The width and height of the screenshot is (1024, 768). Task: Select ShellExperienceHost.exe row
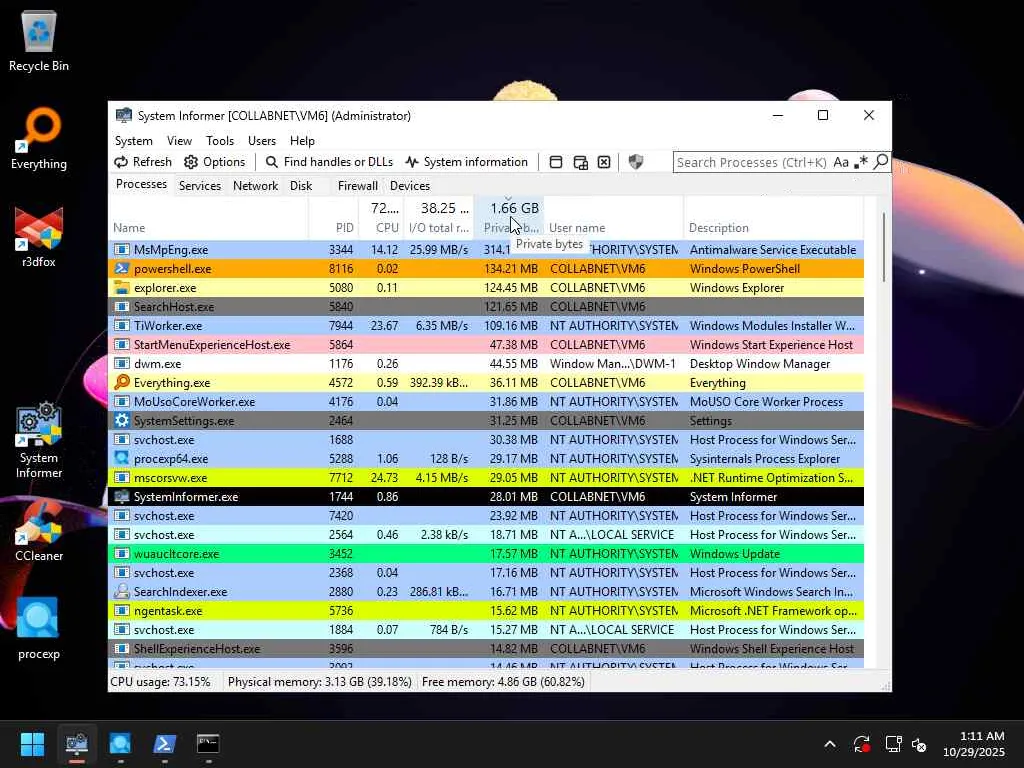click(486, 648)
